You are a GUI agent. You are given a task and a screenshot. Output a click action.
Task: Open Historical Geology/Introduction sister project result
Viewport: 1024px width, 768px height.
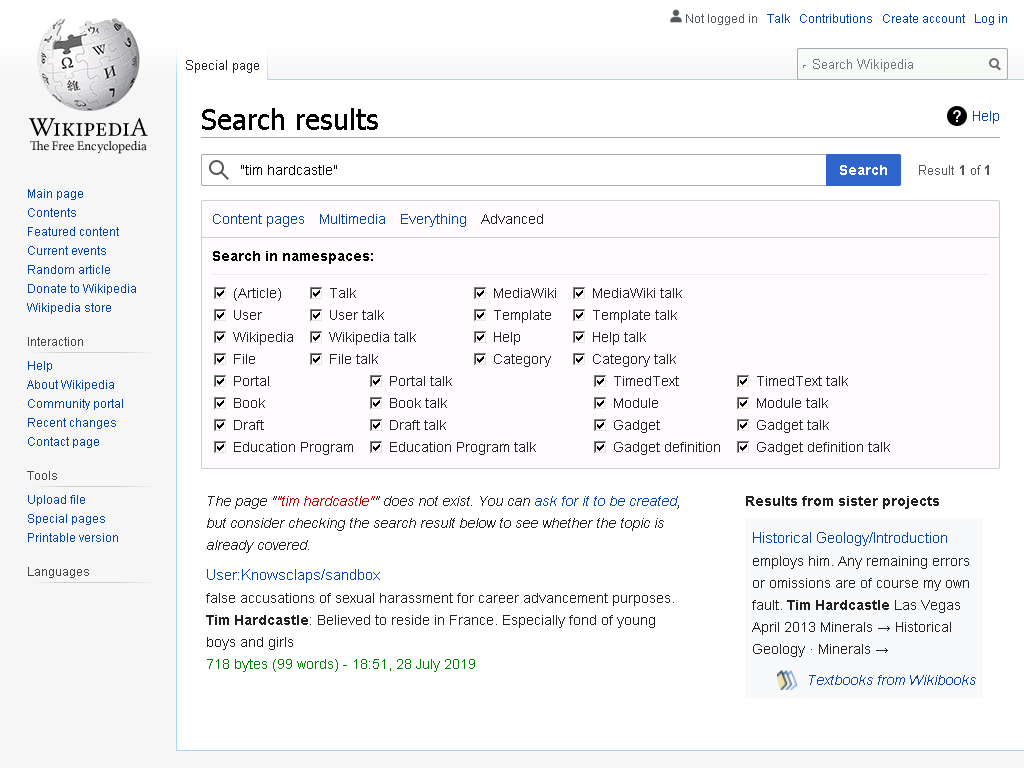point(850,538)
